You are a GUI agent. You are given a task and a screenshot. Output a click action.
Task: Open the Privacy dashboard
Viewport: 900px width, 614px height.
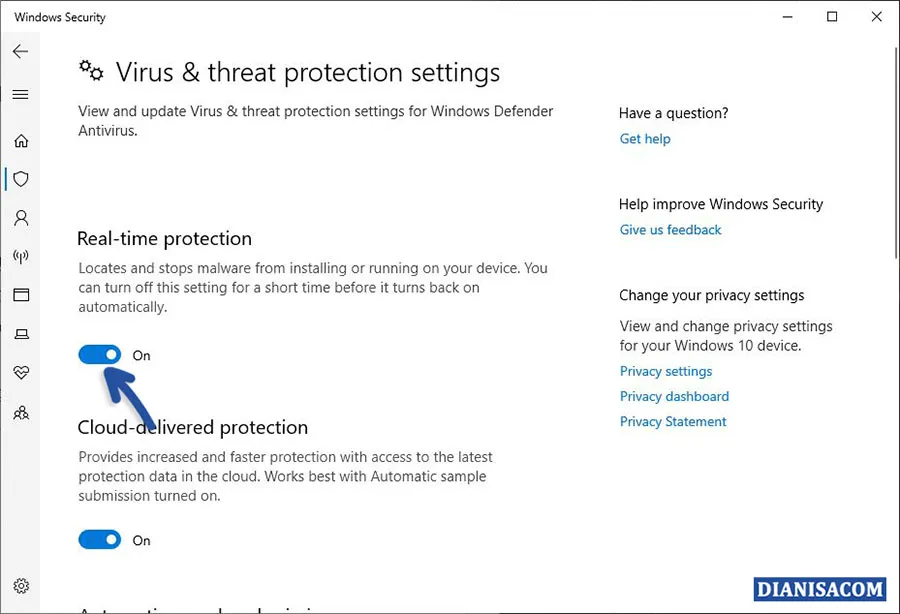click(x=674, y=396)
